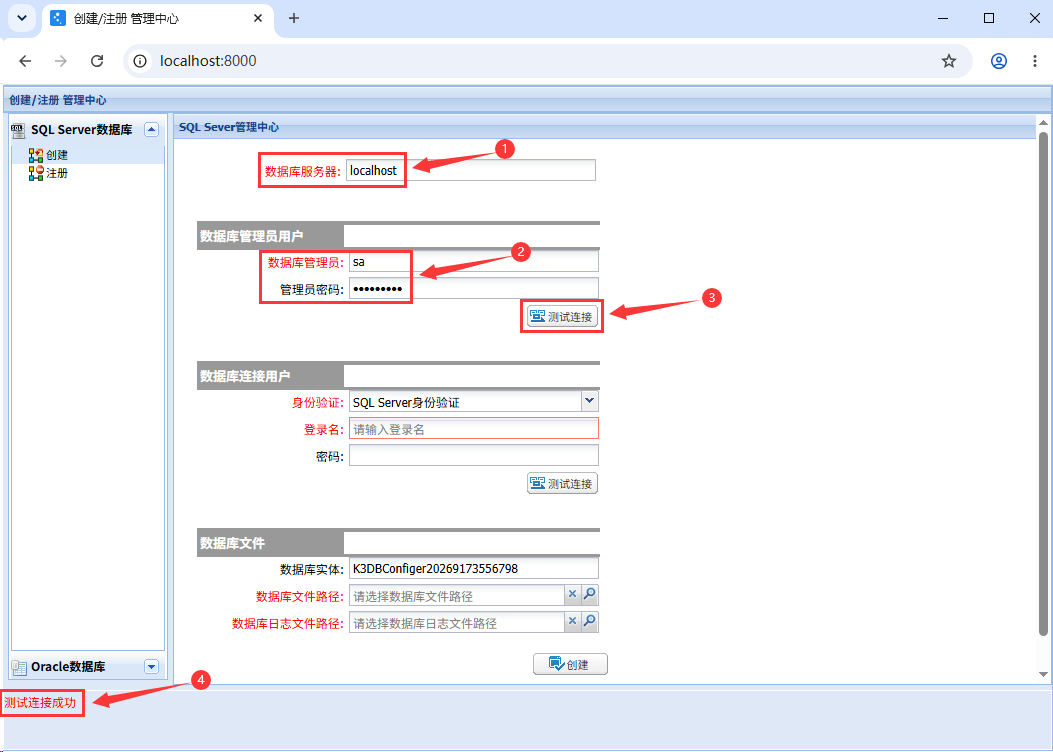Open the tab search chevron
The width and height of the screenshot is (1053, 752).
21,18
